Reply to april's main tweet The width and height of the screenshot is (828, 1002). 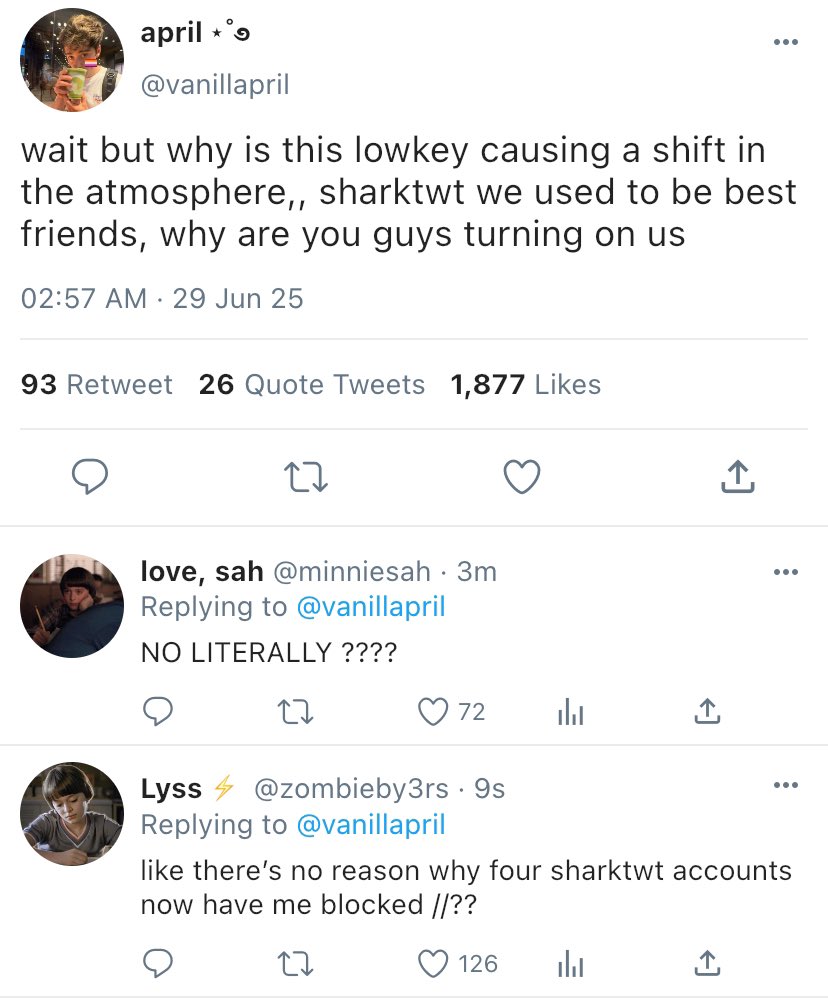click(89, 478)
